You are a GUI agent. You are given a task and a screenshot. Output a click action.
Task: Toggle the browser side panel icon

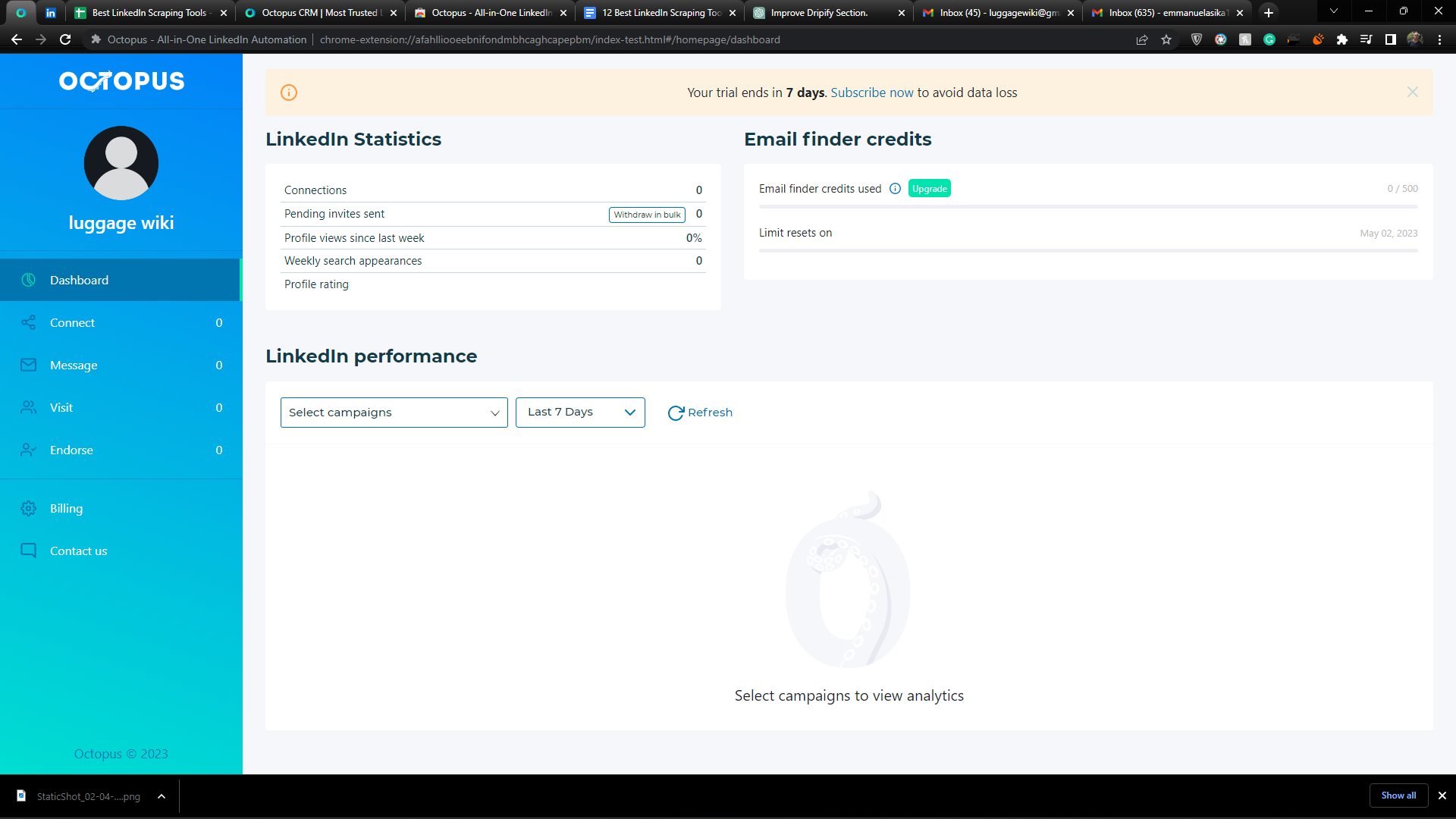(x=1391, y=39)
